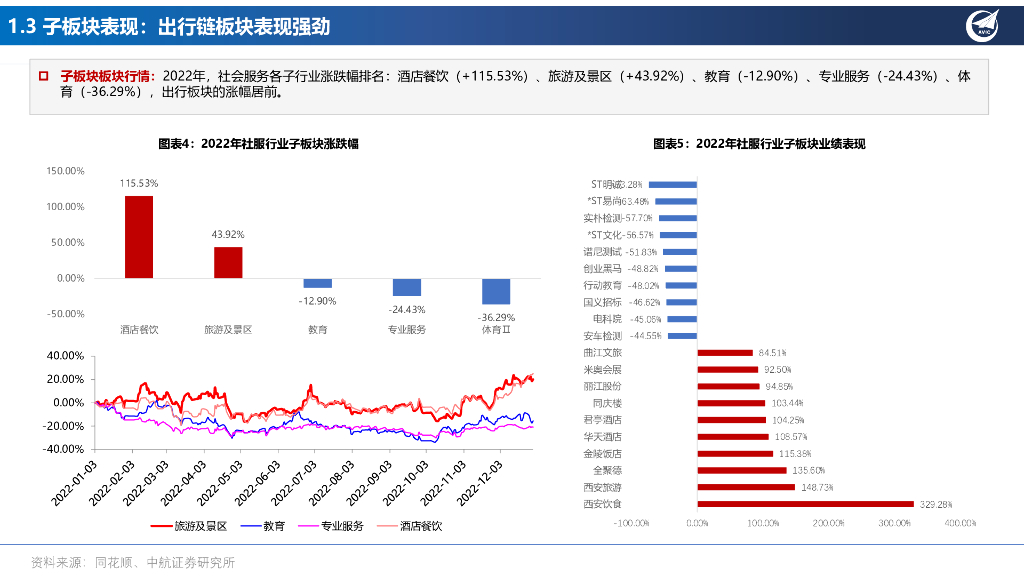Screen dimensions: 1024x576
Task: Click the AVIC logo in the header
Action: coord(982,25)
